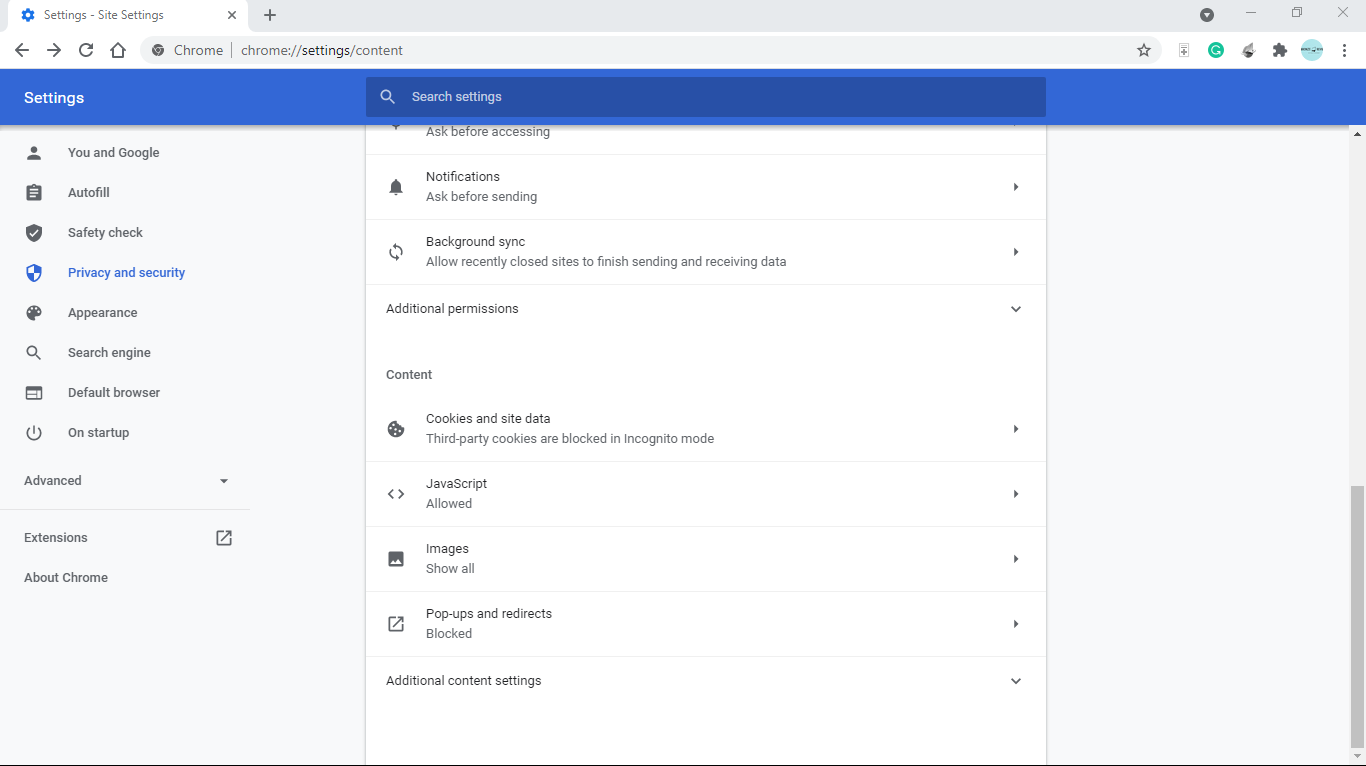Go to Search engine settings
The height and width of the screenshot is (766, 1366).
coord(109,353)
